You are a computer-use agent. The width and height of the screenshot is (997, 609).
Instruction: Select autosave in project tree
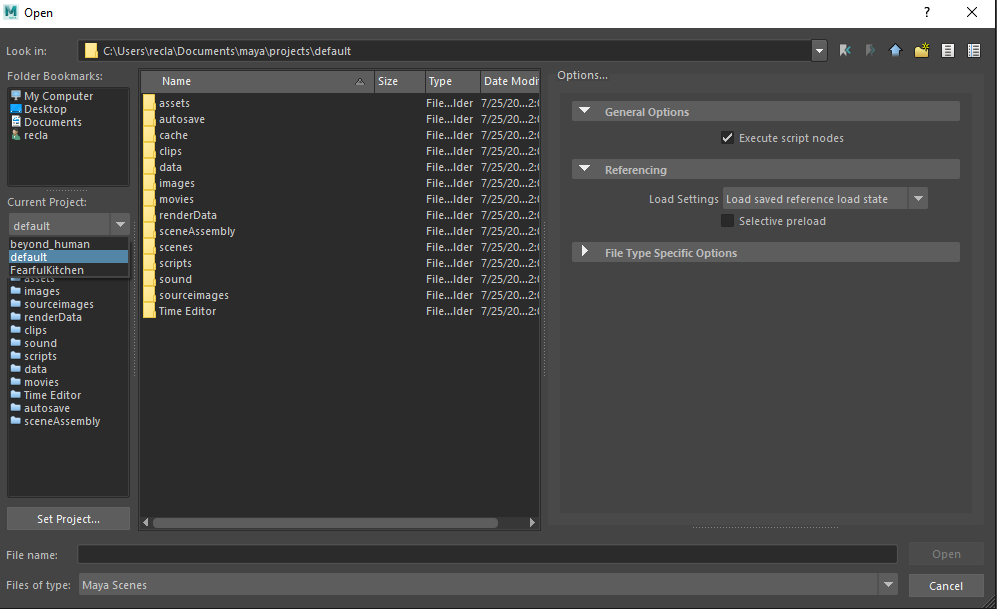coord(40,408)
